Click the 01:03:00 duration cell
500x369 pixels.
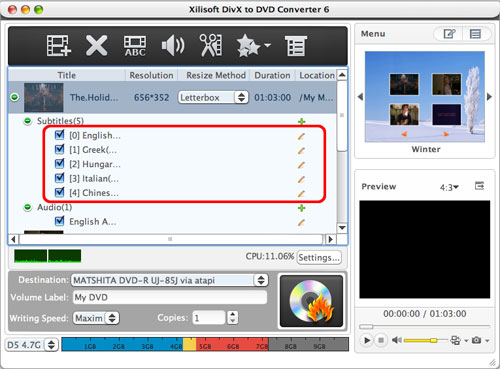(x=273, y=98)
